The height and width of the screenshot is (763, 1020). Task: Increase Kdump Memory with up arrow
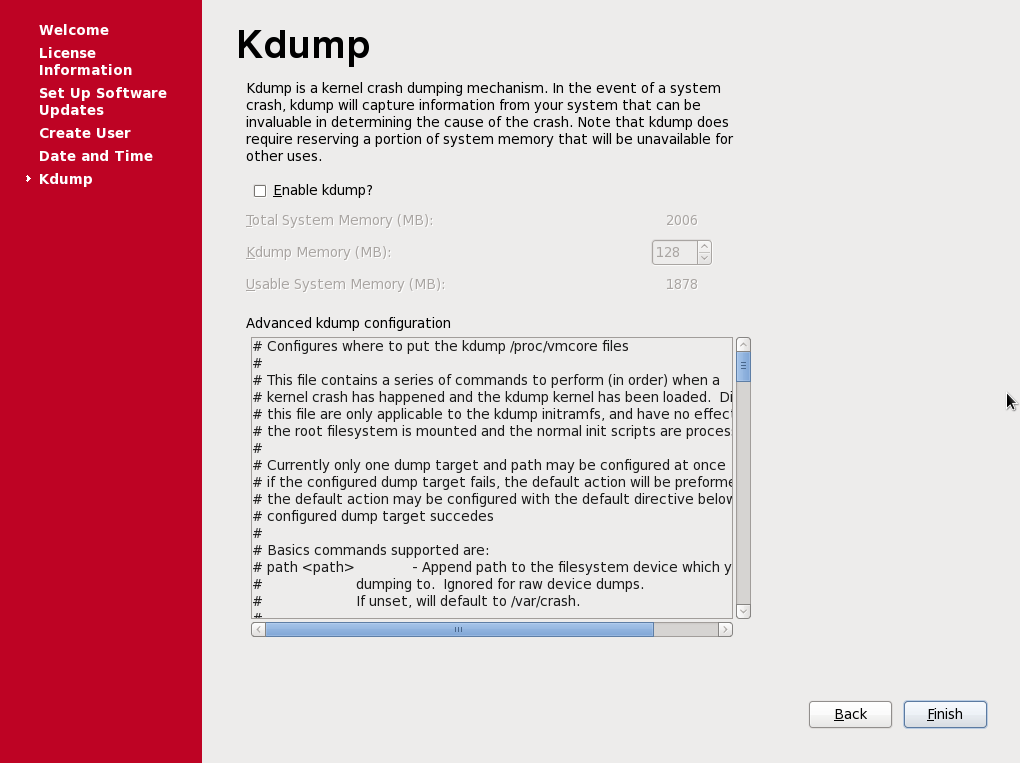pyautogui.click(x=704, y=247)
